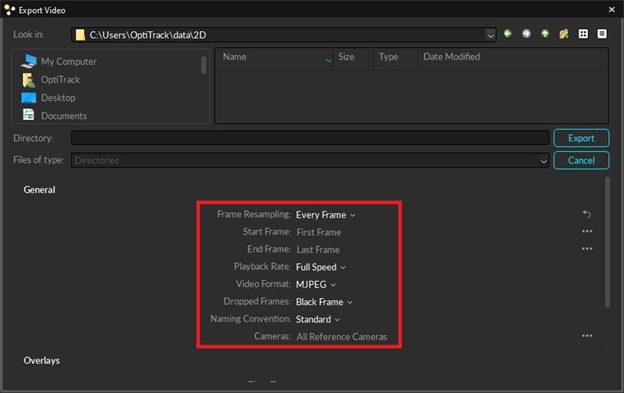Open the Naming Convention dropdown

tap(318, 319)
